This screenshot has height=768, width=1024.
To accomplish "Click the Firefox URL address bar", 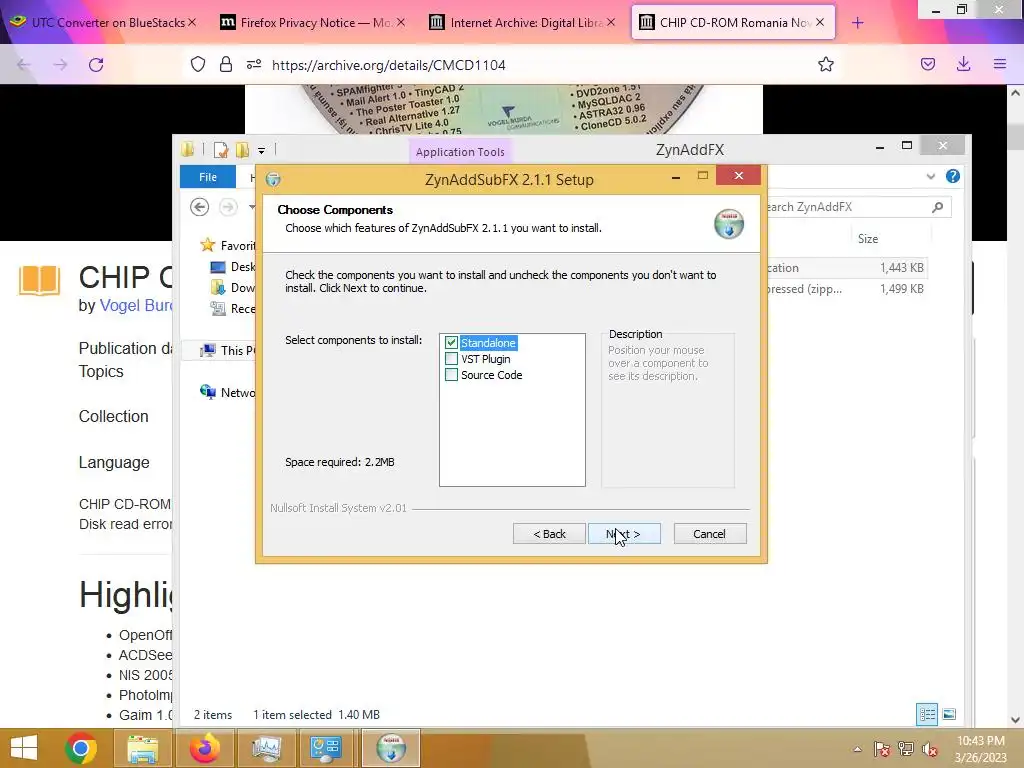I will pos(536,65).
